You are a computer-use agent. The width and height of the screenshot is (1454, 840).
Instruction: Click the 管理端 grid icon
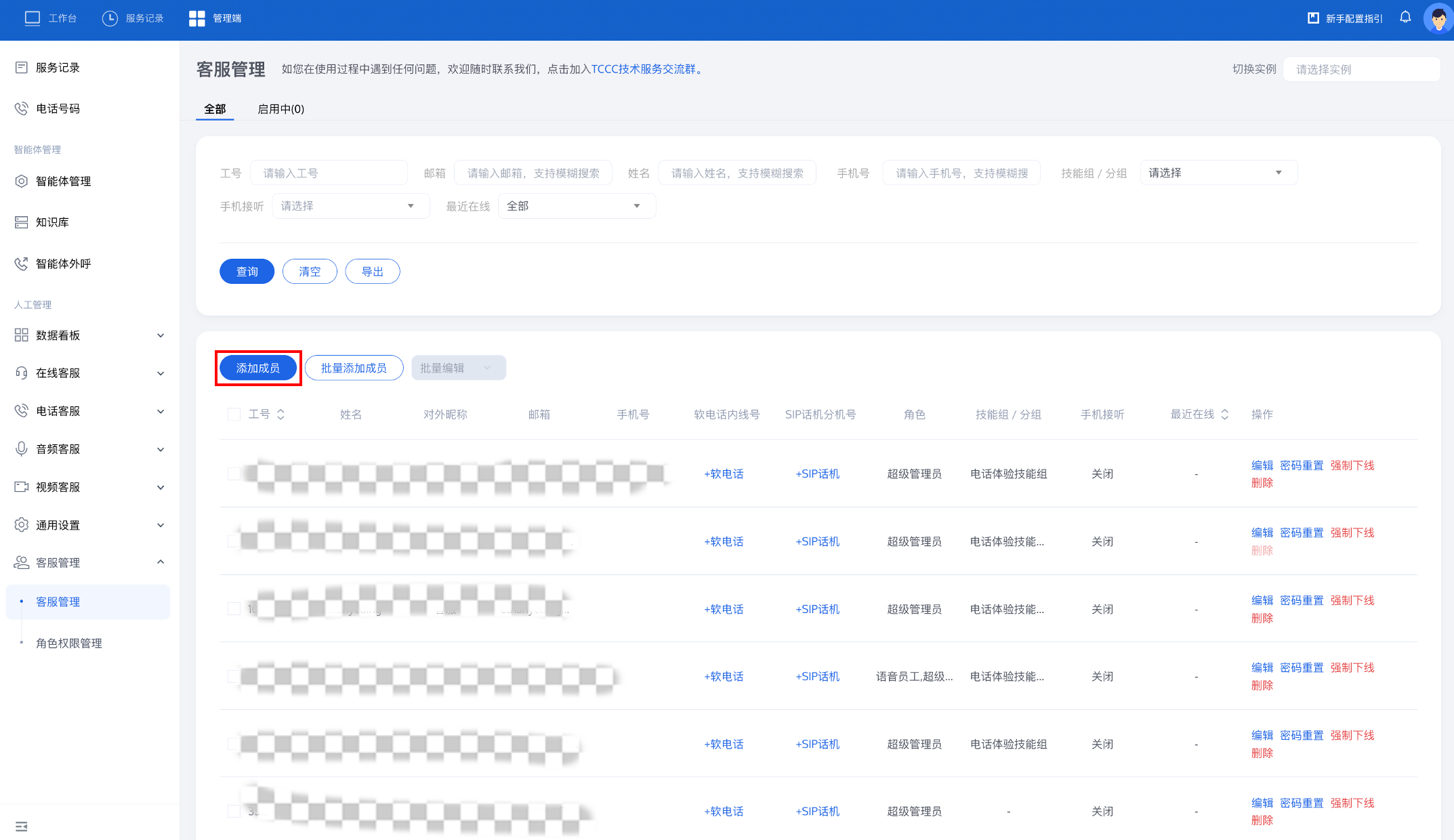tap(196, 18)
